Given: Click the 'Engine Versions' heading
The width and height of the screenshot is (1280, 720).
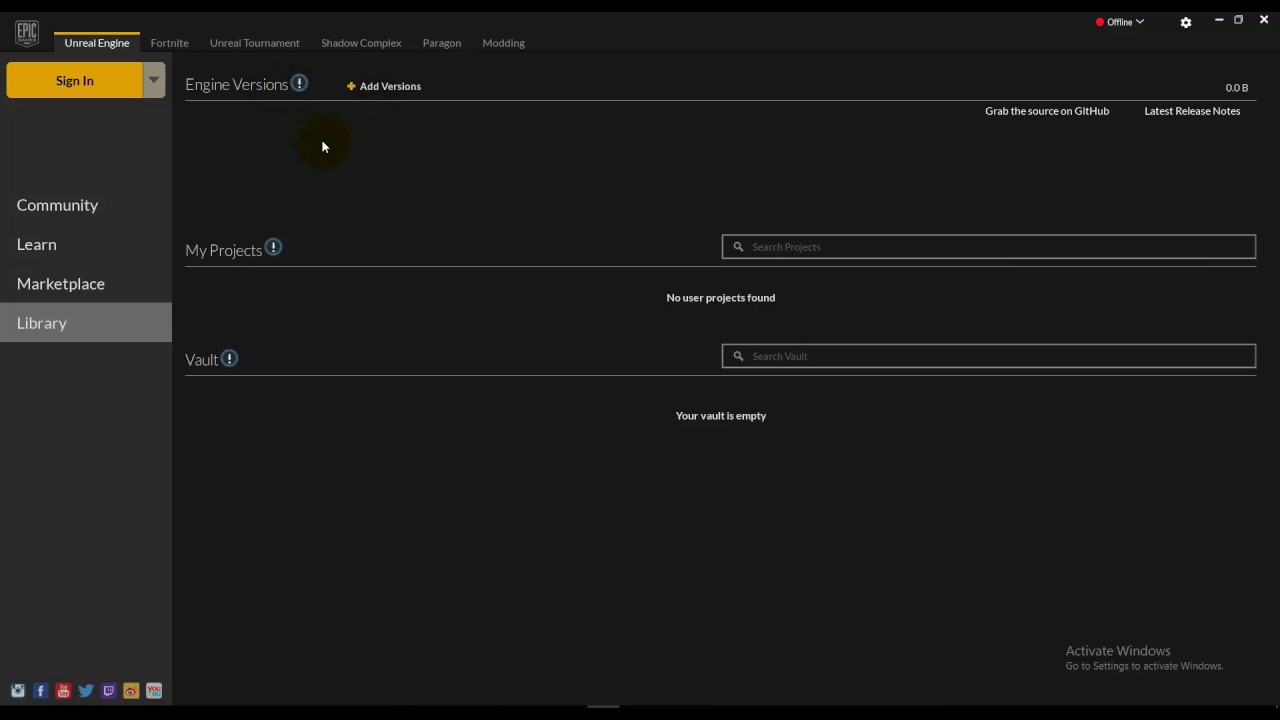Looking at the screenshot, I should pyautogui.click(x=236, y=85).
